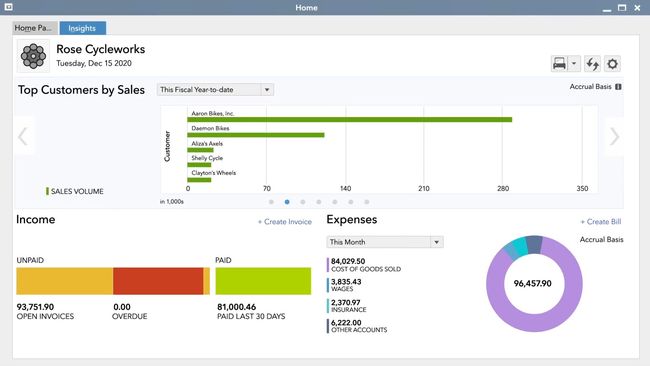Go to the next chart with right arrow
The width and height of the screenshot is (650, 366).
pyautogui.click(x=614, y=136)
